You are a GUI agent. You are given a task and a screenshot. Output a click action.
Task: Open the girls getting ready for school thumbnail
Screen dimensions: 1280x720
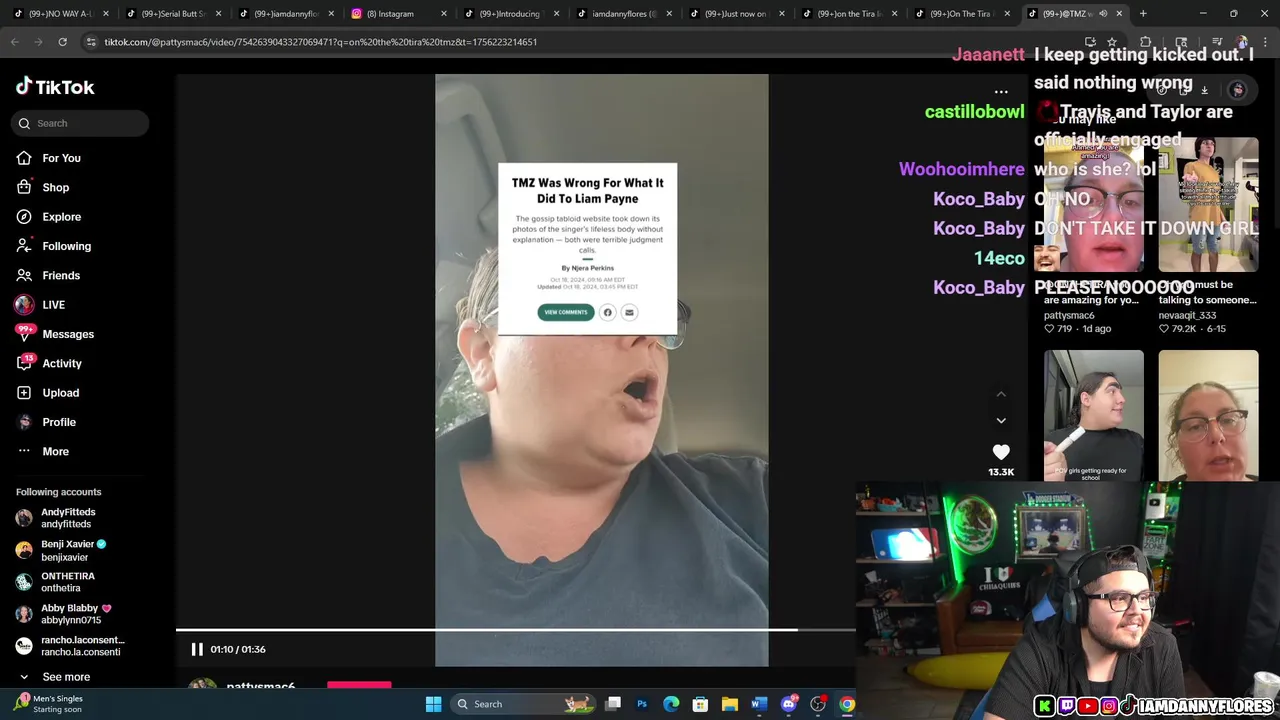[1094, 416]
